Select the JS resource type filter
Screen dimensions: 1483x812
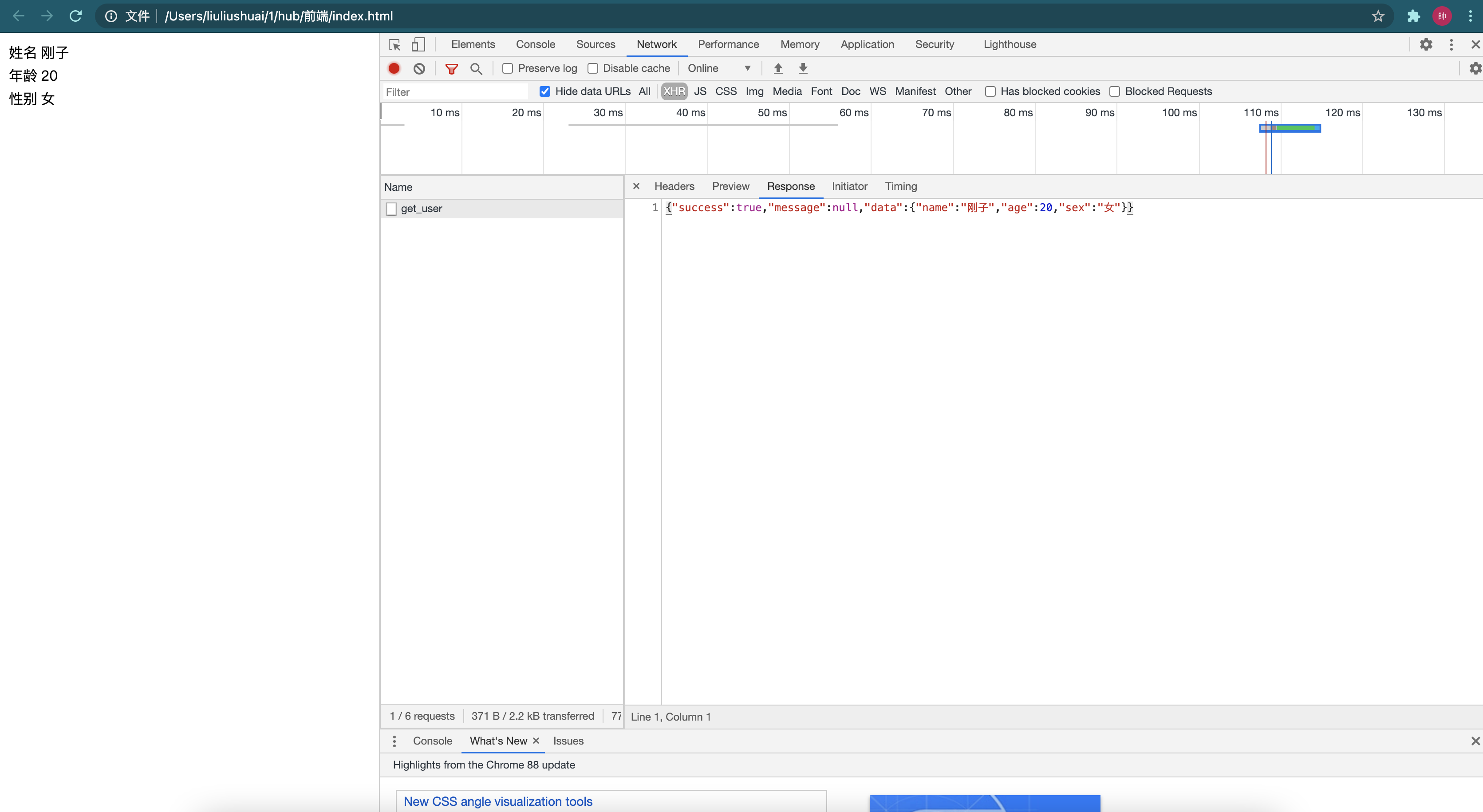[x=699, y=91]
